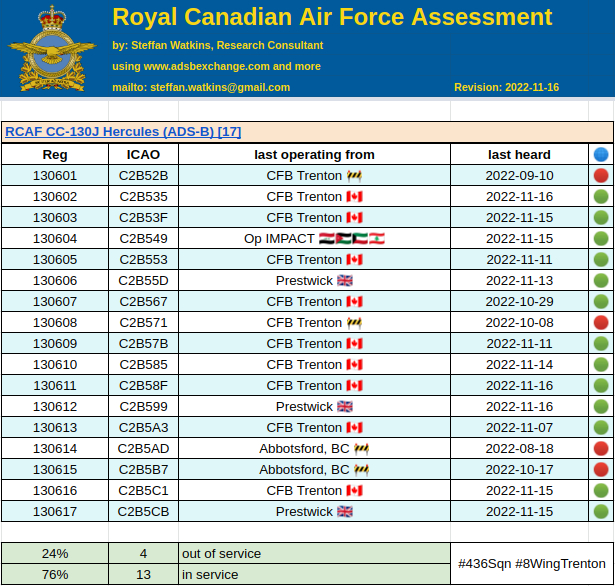Click construction barrier icon in 130615 row
This screenshot has width=615, height=586.
click(x=361, y=470)
